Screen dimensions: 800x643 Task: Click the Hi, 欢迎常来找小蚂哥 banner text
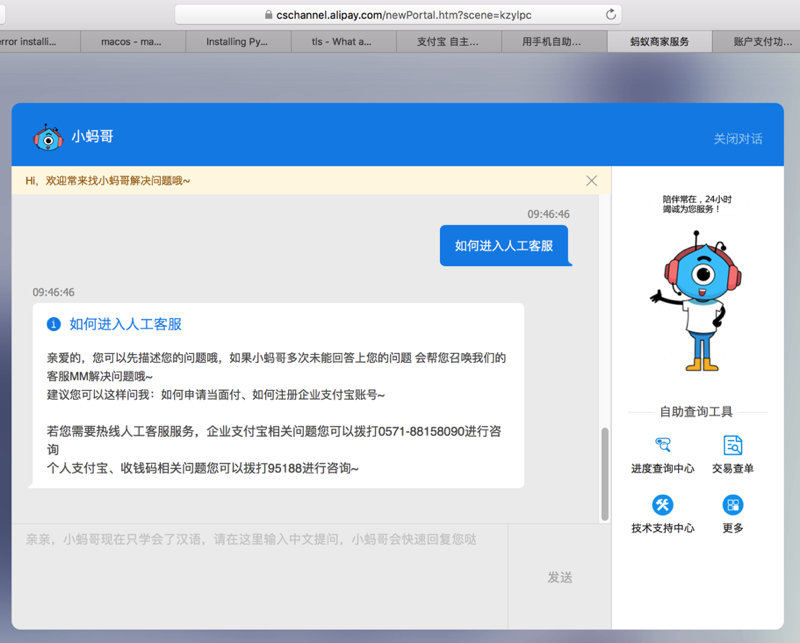108,181
